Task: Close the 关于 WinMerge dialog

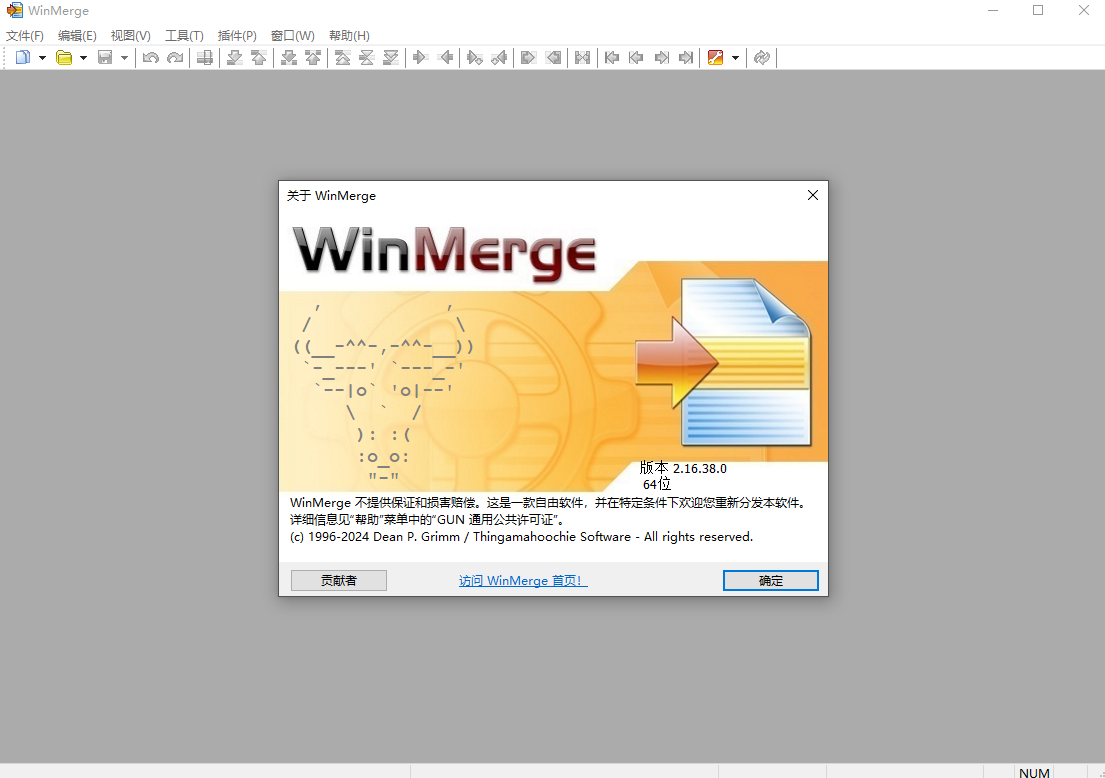Action: (x=813, y=195)
